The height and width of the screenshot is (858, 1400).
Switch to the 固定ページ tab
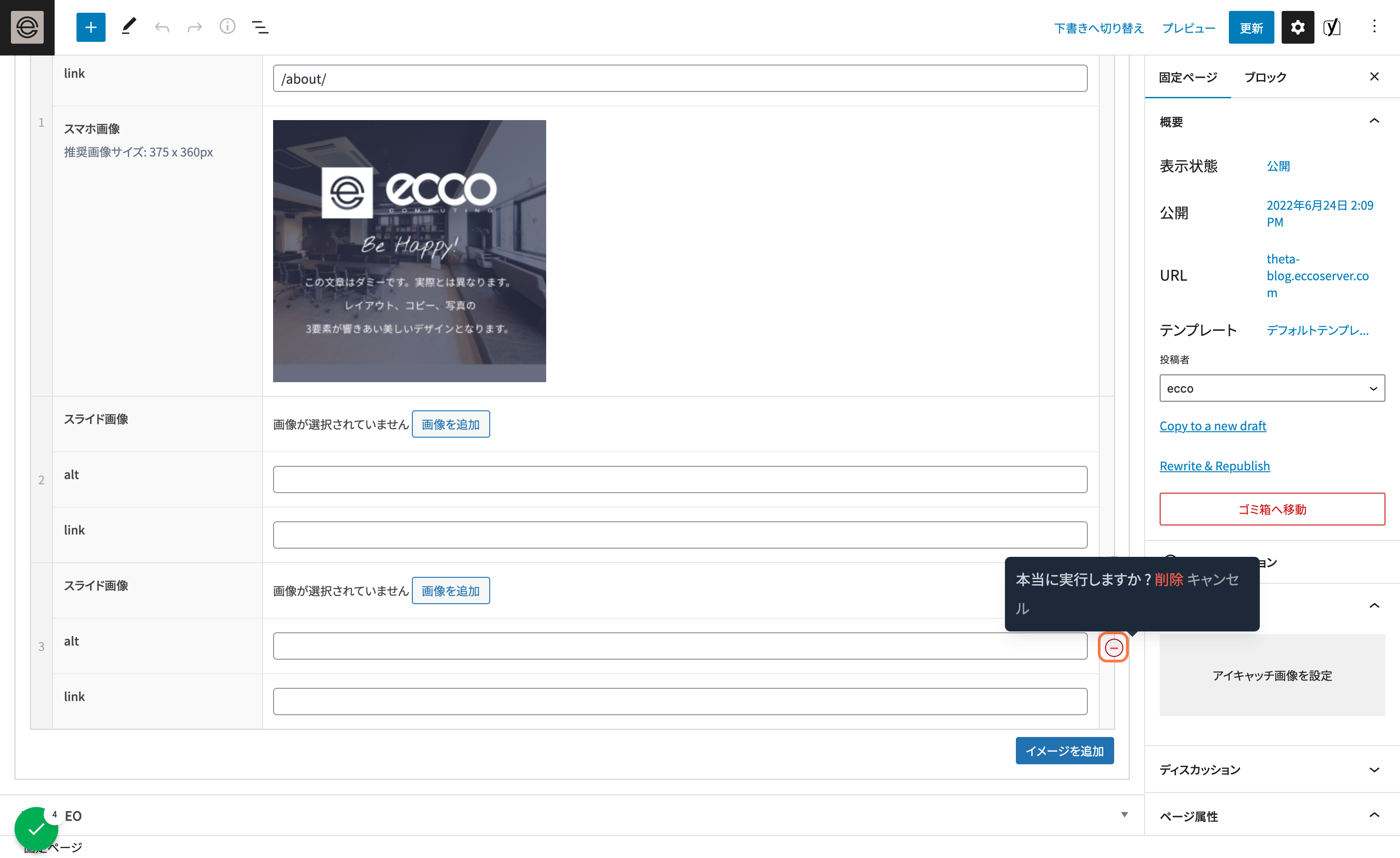(1187, 77)
